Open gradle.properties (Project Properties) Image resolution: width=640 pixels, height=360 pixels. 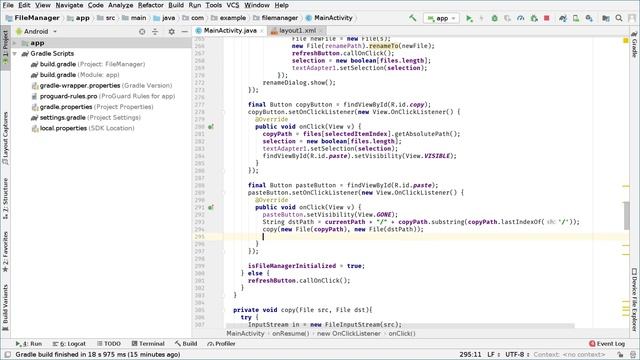[92, 107]
